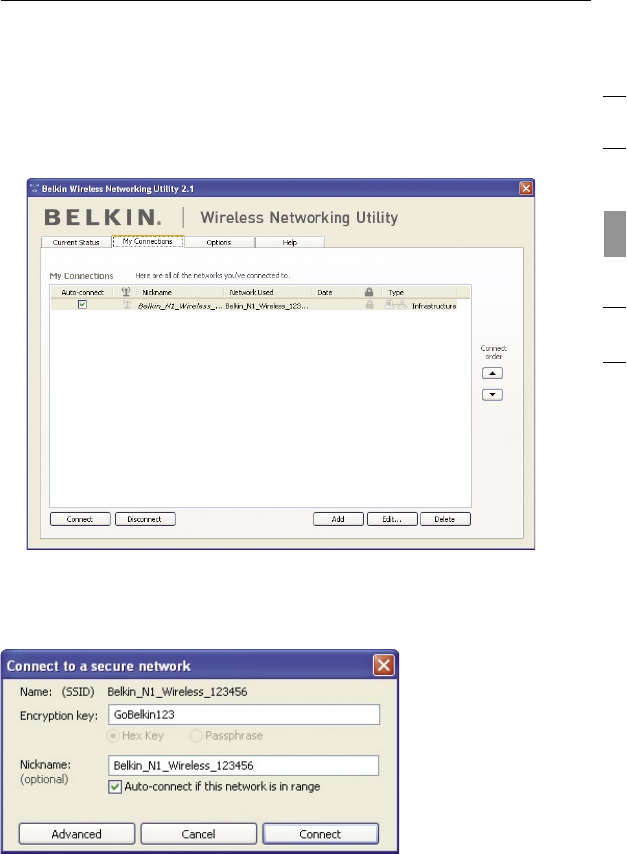
Task: Select the Belkin_N1_Wireless nickname entry
Action: (180, 306)
